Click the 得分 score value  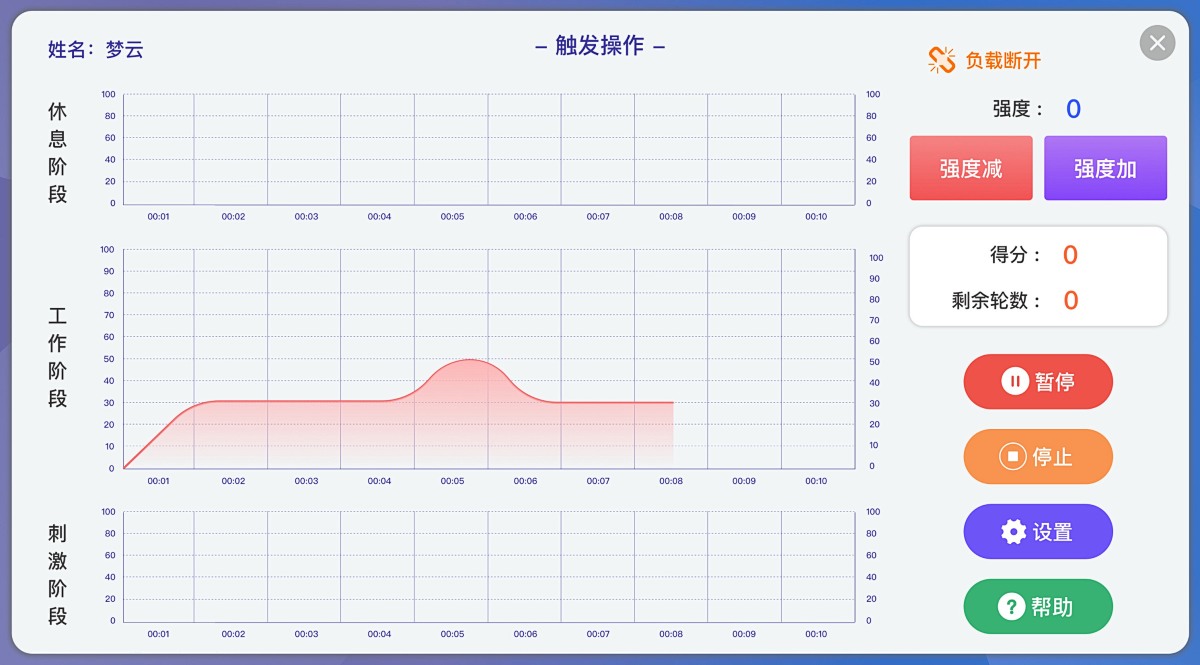click(x=1070, y=255)
